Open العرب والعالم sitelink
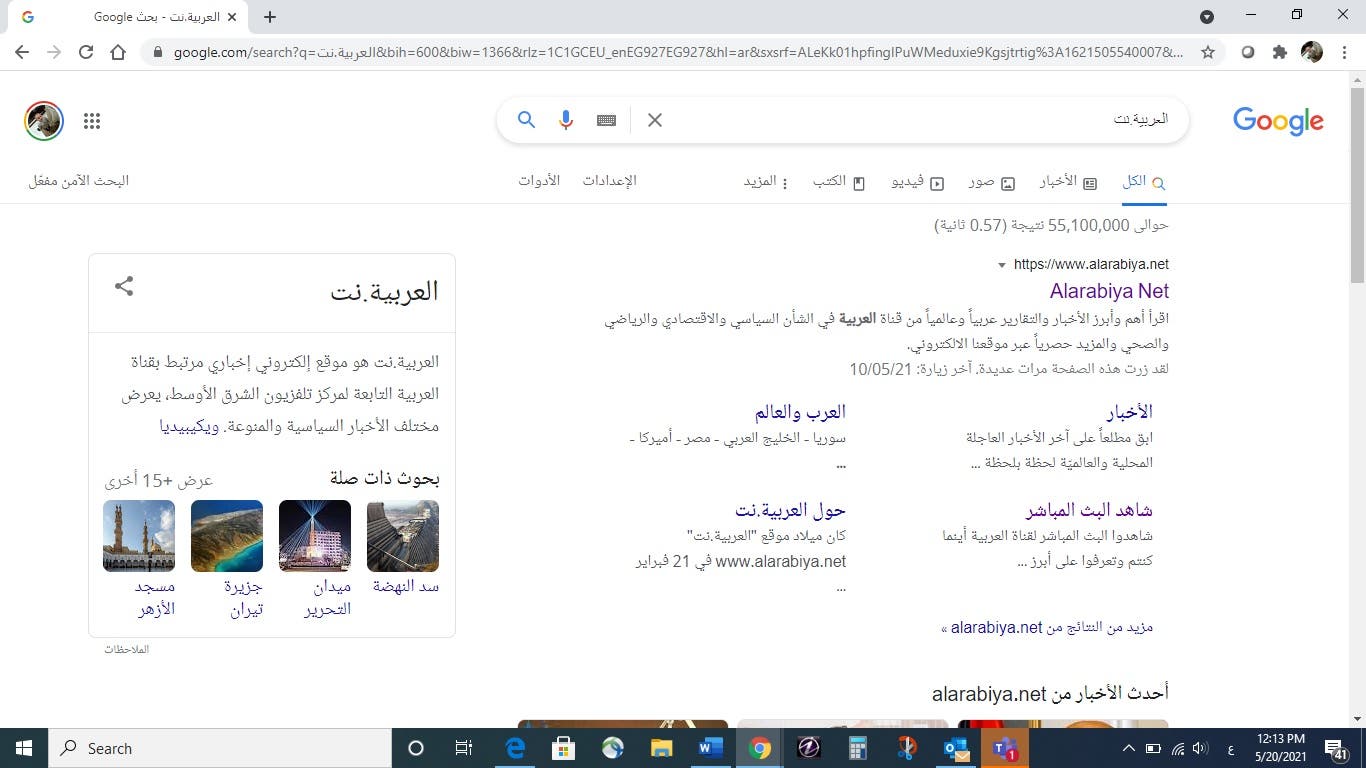 (x=800, y=412)
